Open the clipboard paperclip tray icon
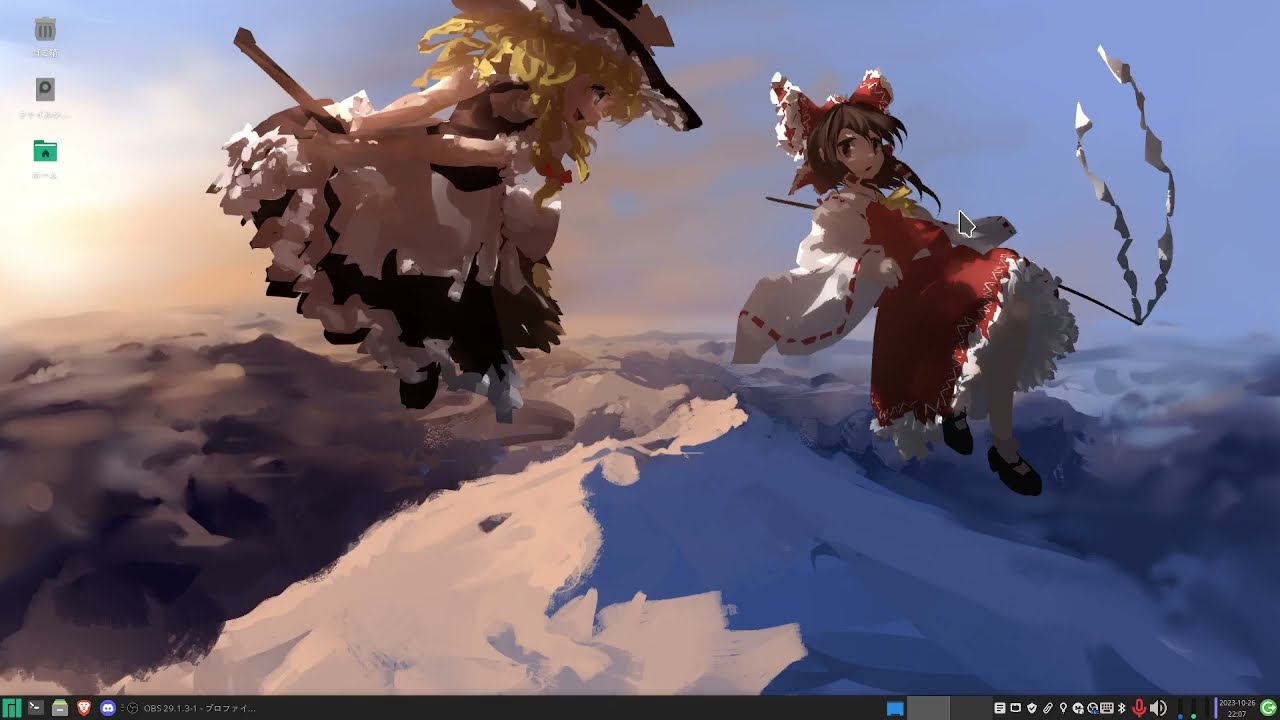Screen dimensions: 1280x720 (x=1048, y=708)
